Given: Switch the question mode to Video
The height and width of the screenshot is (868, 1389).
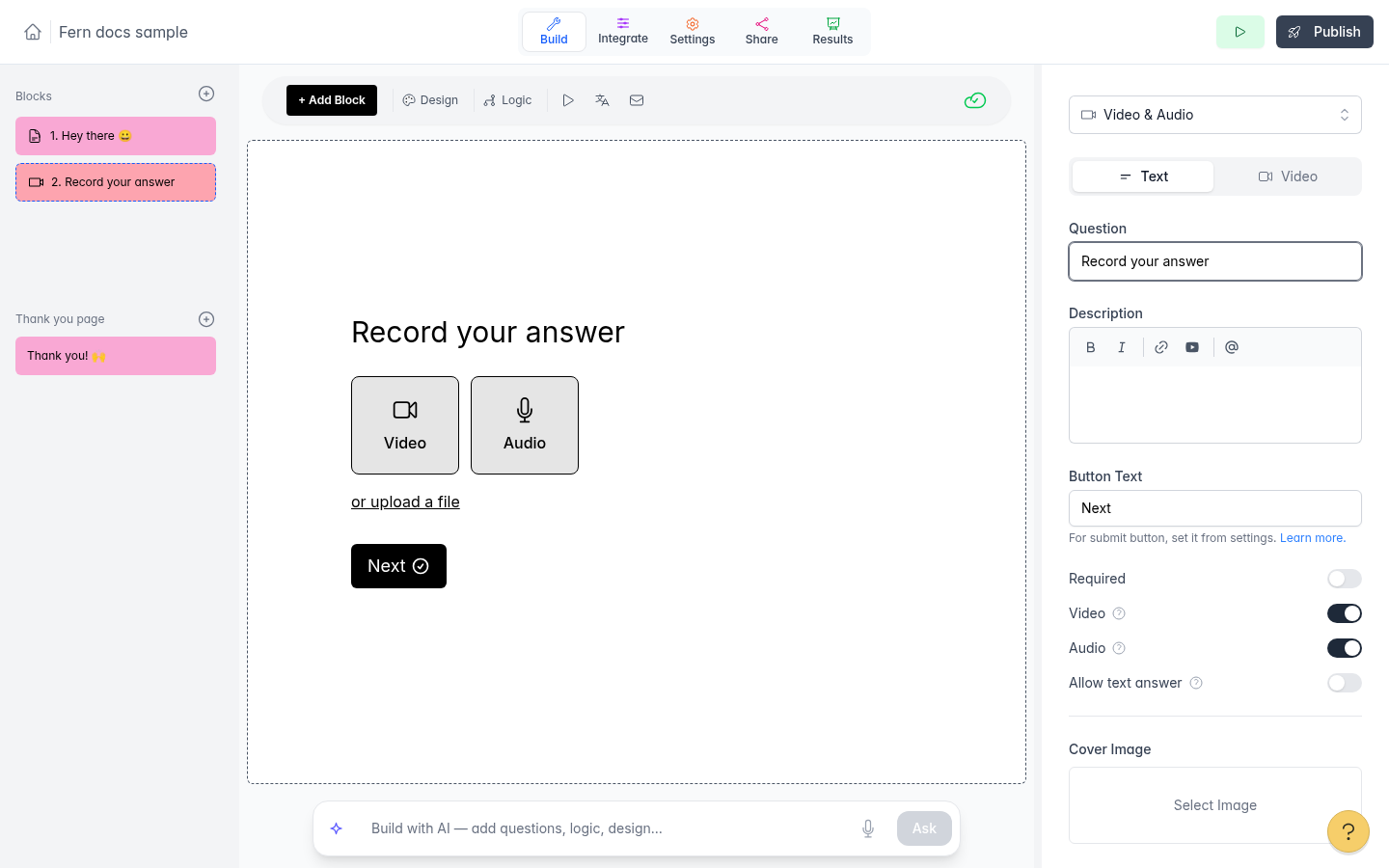Looking at the screenshot, I should 1288,176.
